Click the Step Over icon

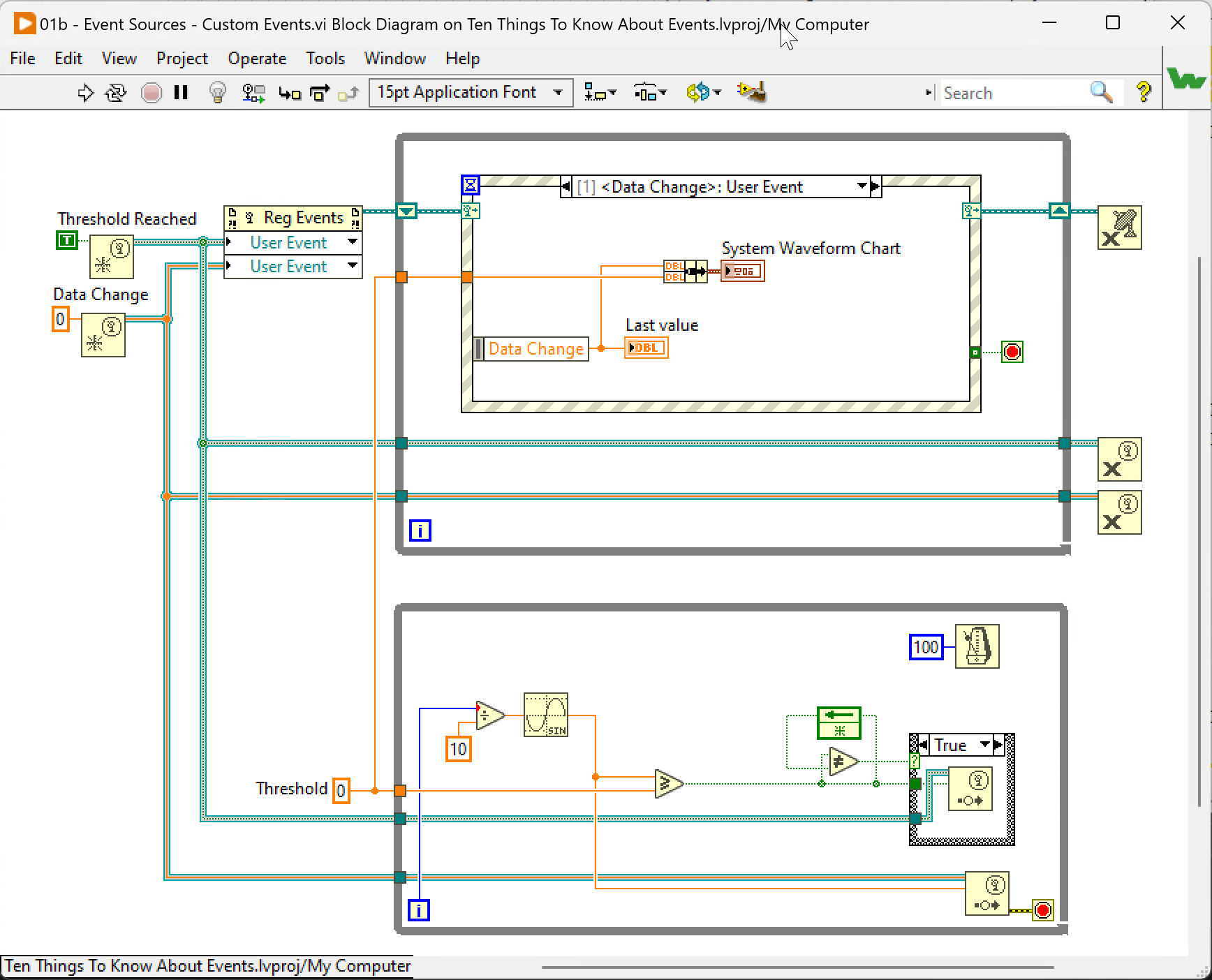click(320, 93)
